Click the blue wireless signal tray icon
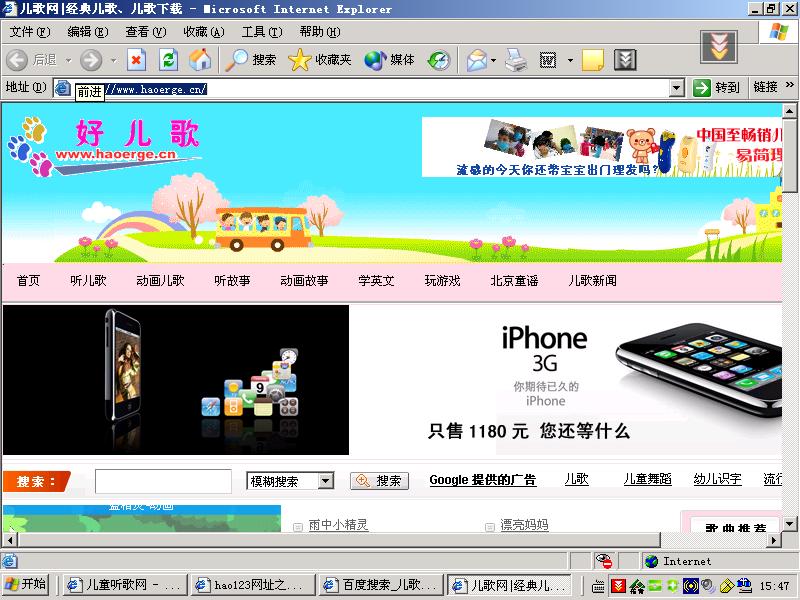 [690, 586]
